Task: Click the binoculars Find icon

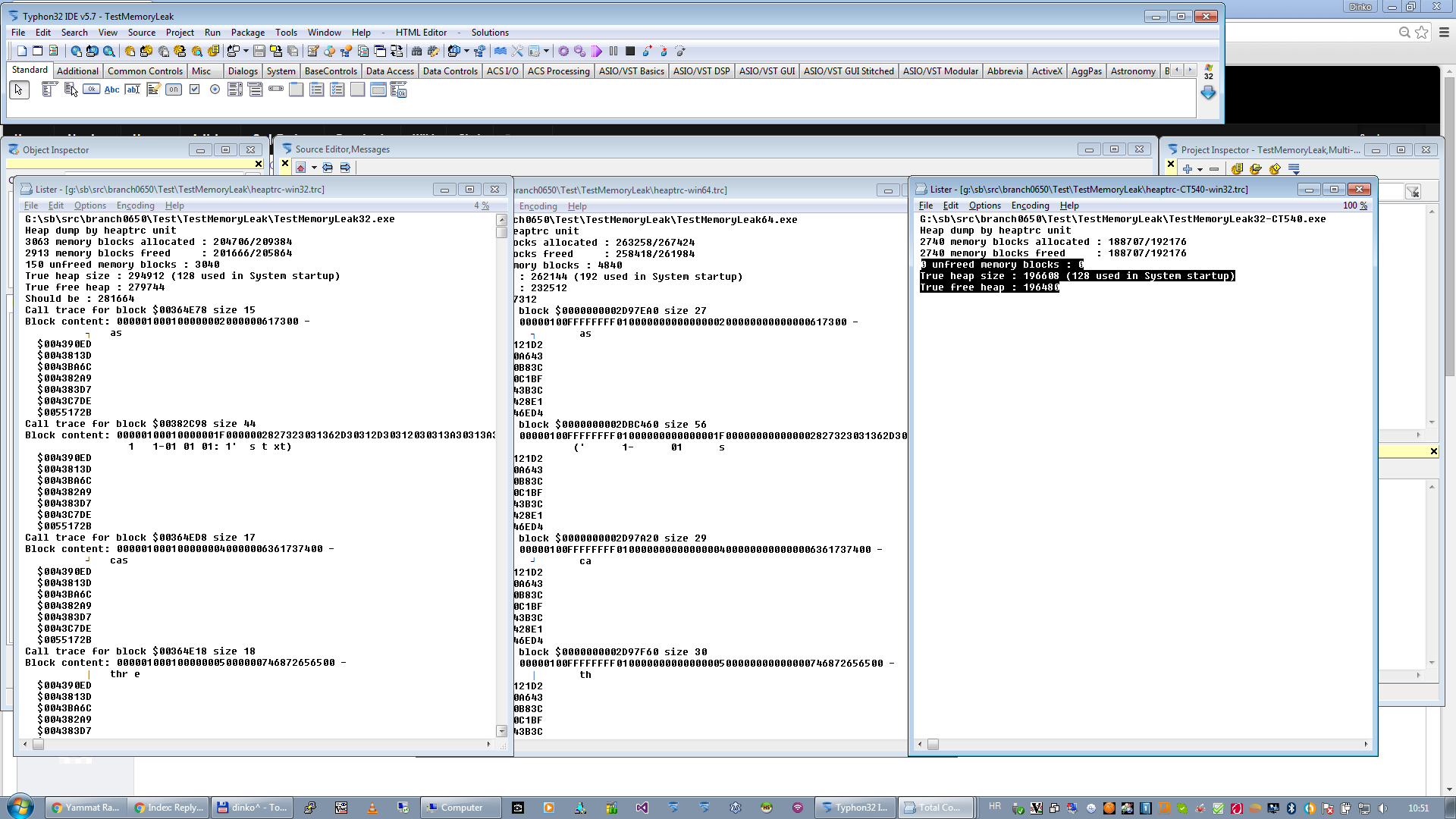Action: click(x=416, y=51)
